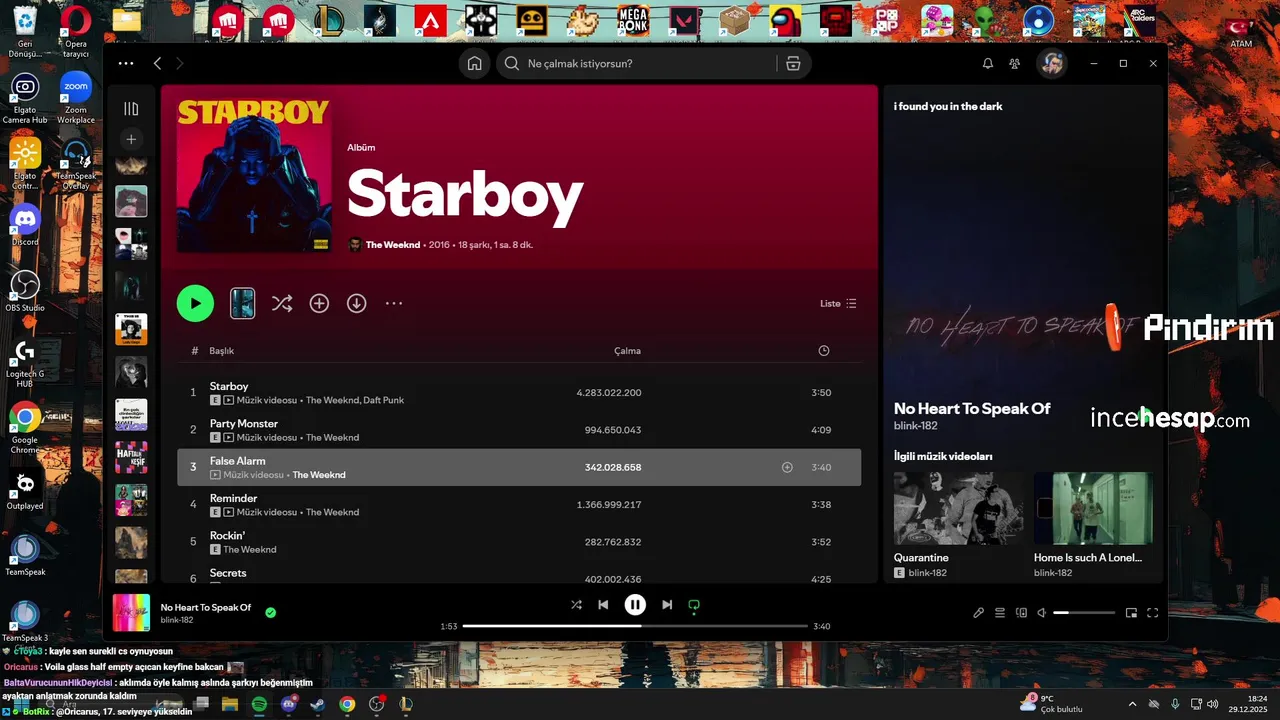Image resolution: width=1280 pixels, height=720 pixels.
Task: Open lyrics microphone icon in player bar
Action: point(979,612)
